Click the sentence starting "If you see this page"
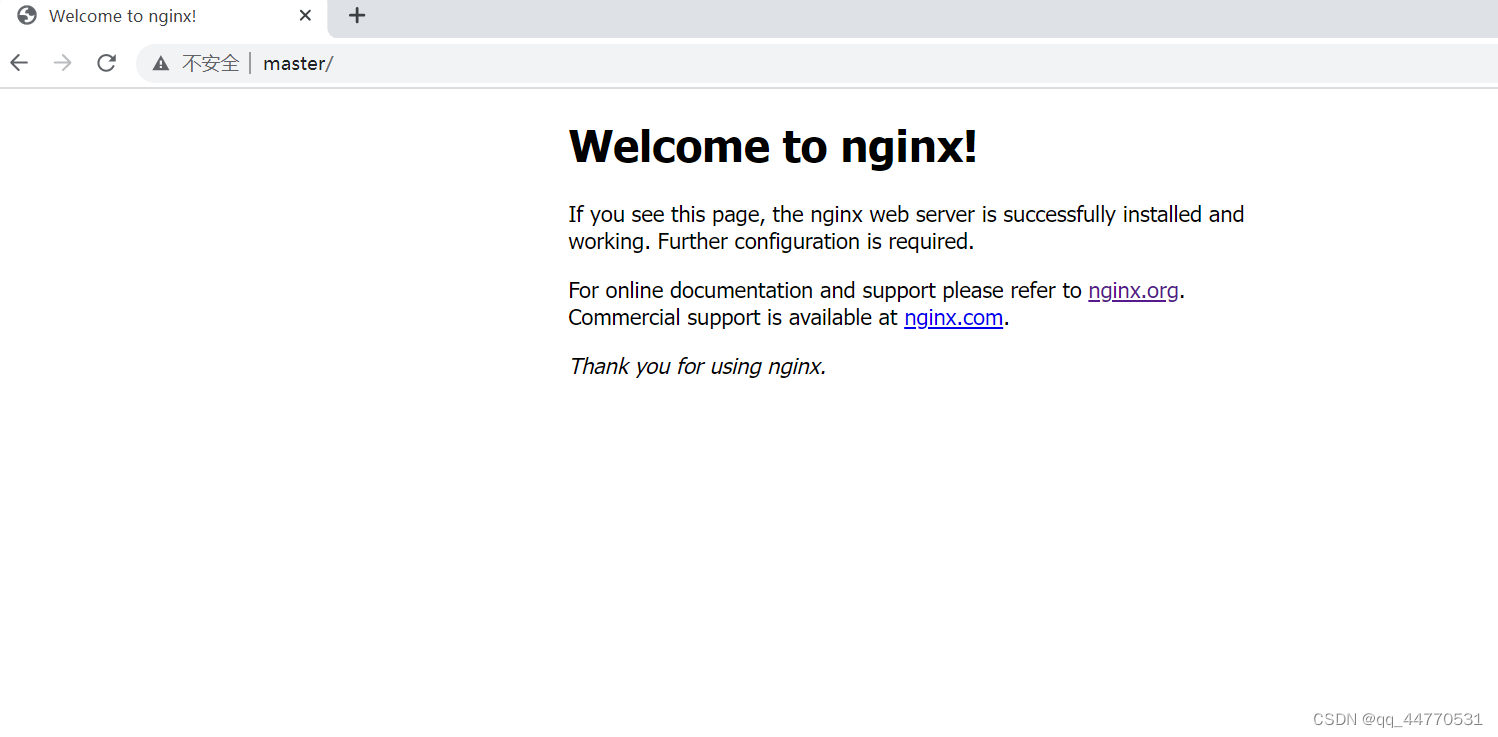 tap(906, 228)
